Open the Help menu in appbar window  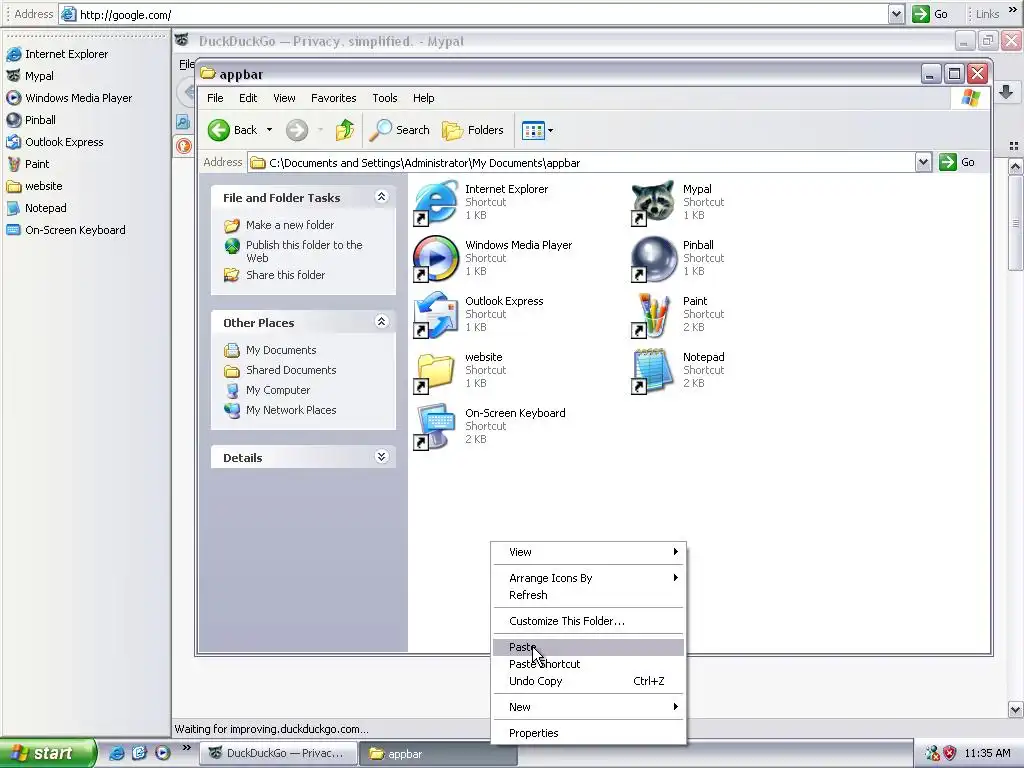tap(423, 98)
